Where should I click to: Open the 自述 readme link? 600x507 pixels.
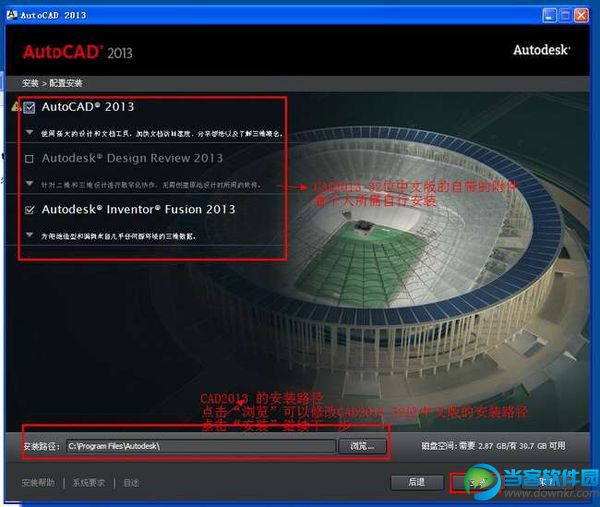(131, 483)
